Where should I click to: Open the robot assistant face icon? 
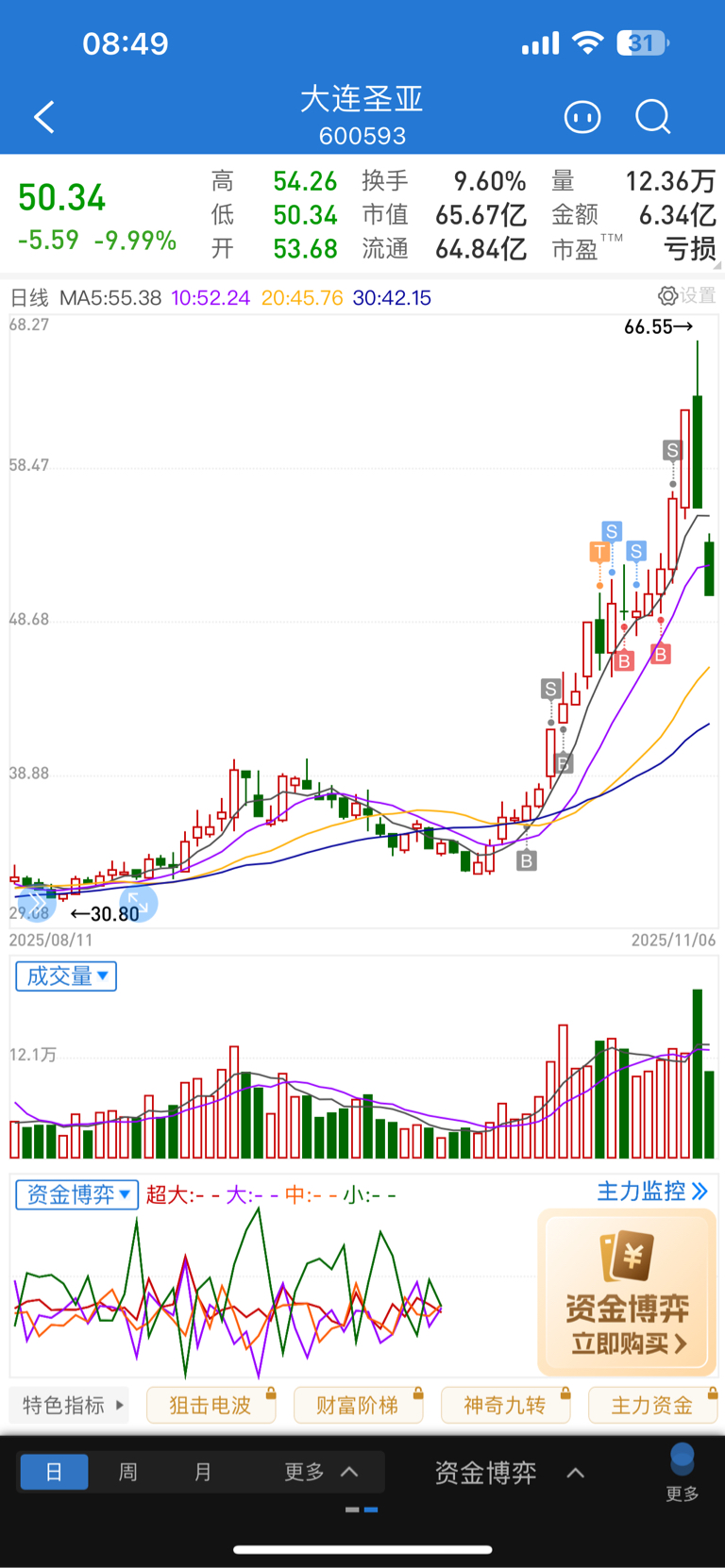[582, 117]
